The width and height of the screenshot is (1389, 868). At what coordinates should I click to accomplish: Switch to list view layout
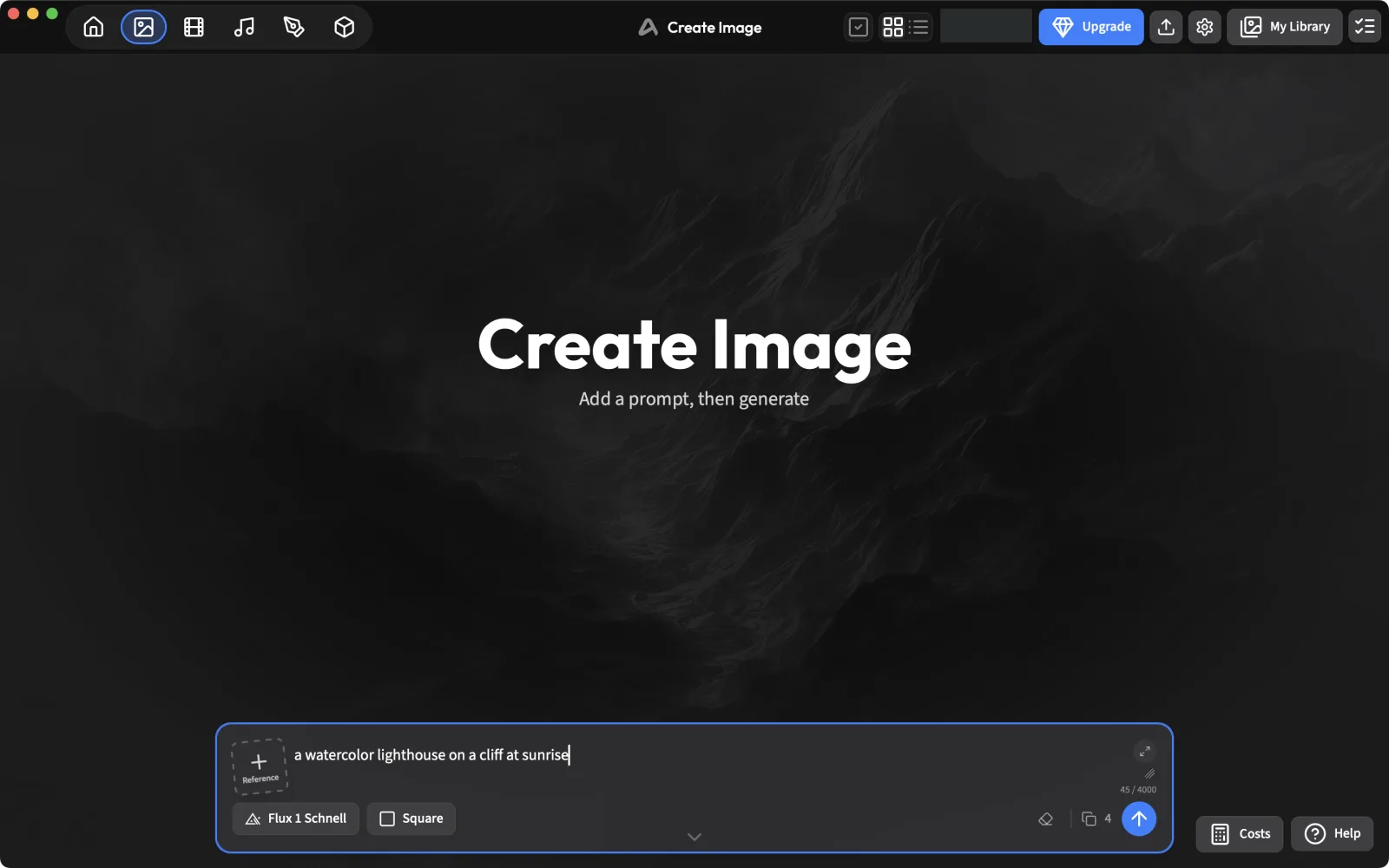(919, 27)
